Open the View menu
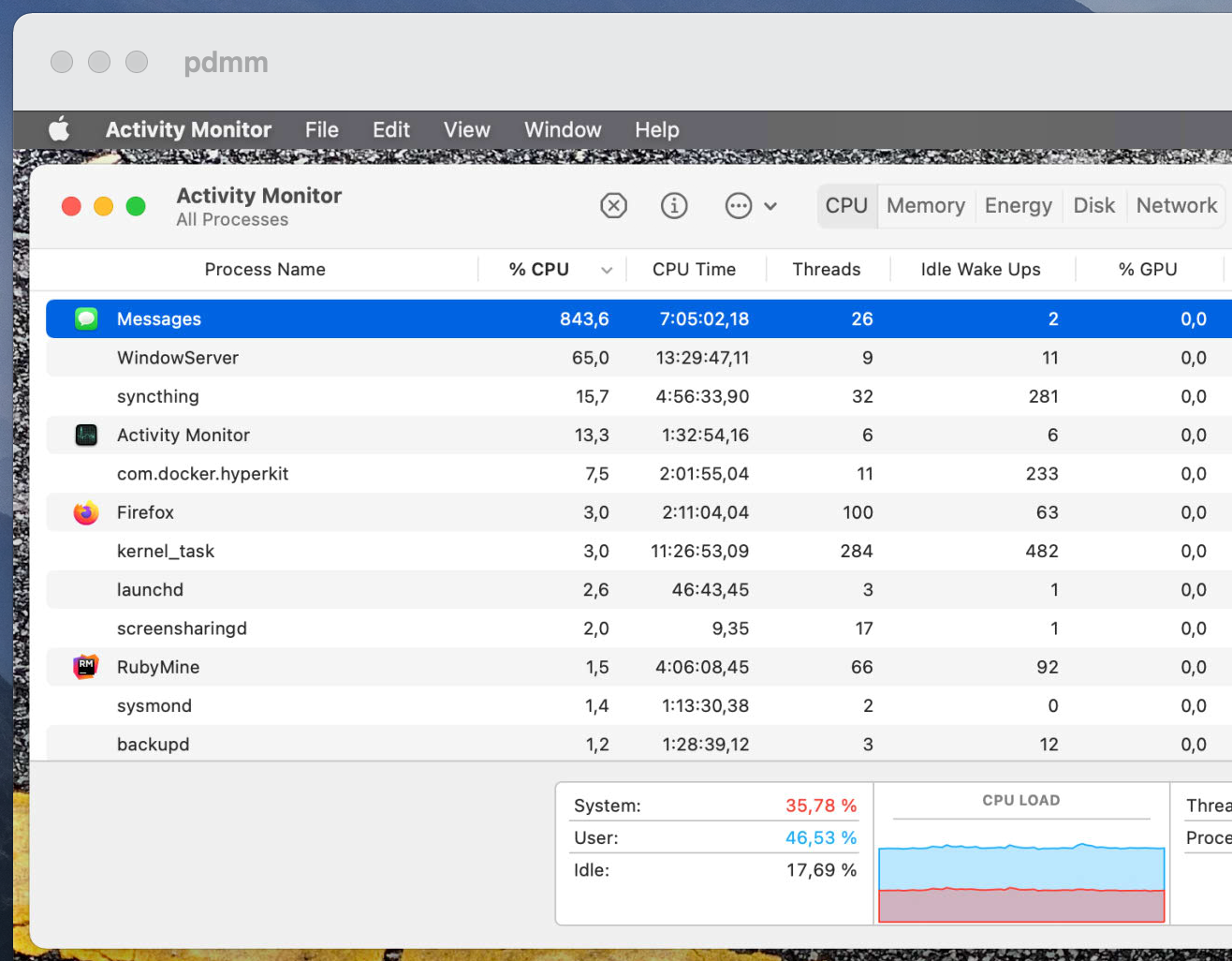Screen dimensions: 1232x961 (466, 129)
